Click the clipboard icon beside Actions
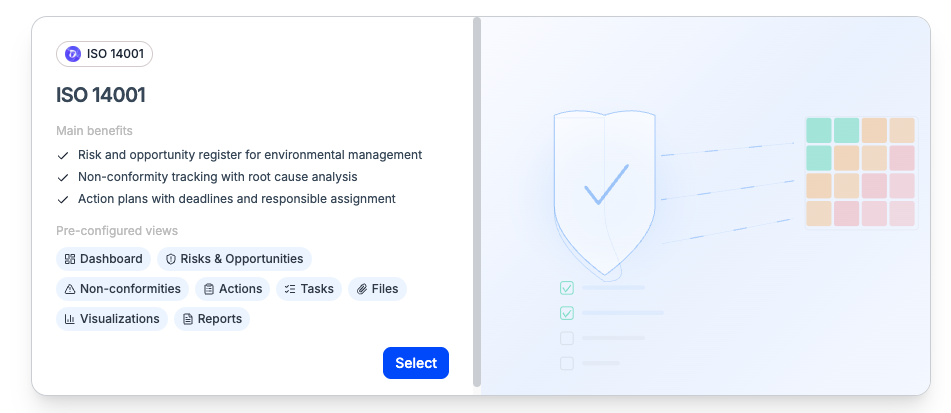Image resolution: width=951 pixels, height=413 pixels. (x=209, y=289)
